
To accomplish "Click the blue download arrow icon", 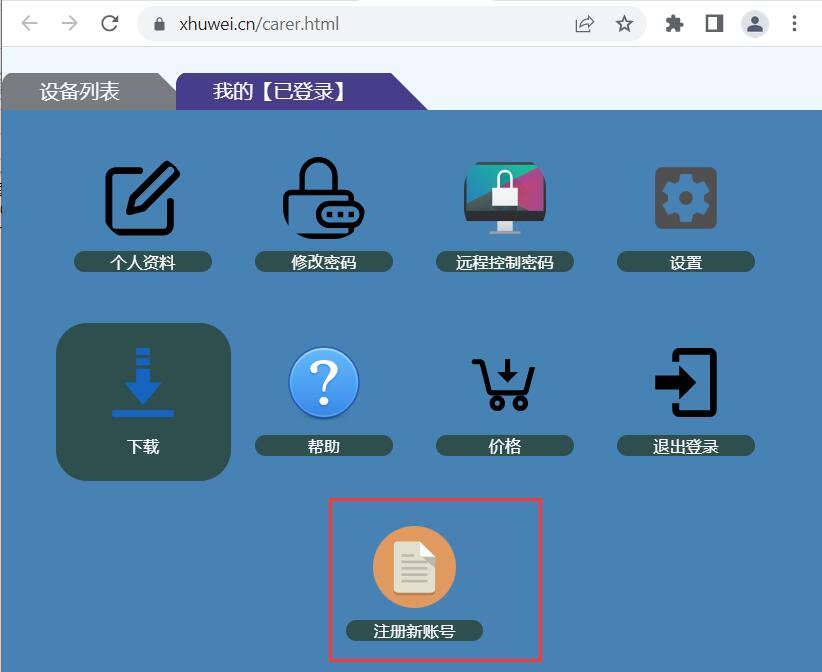I will pyautogui.click(x=143, y=382).
